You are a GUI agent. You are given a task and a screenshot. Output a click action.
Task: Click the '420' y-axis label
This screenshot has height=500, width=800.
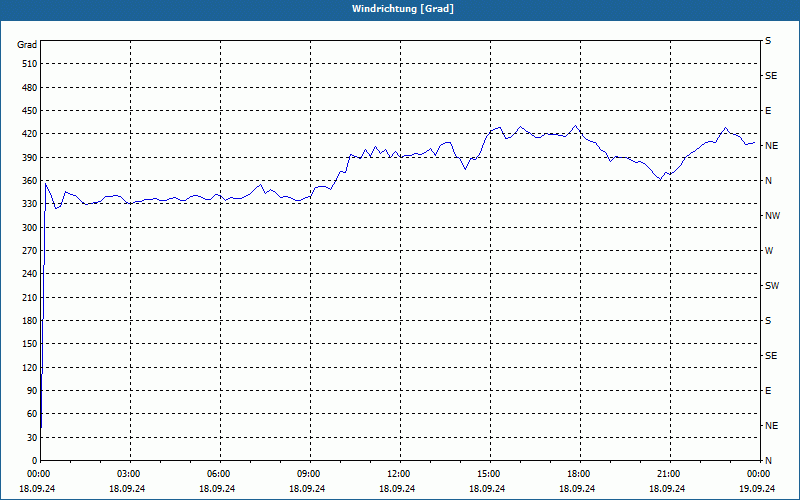click(x=30, y=134)
